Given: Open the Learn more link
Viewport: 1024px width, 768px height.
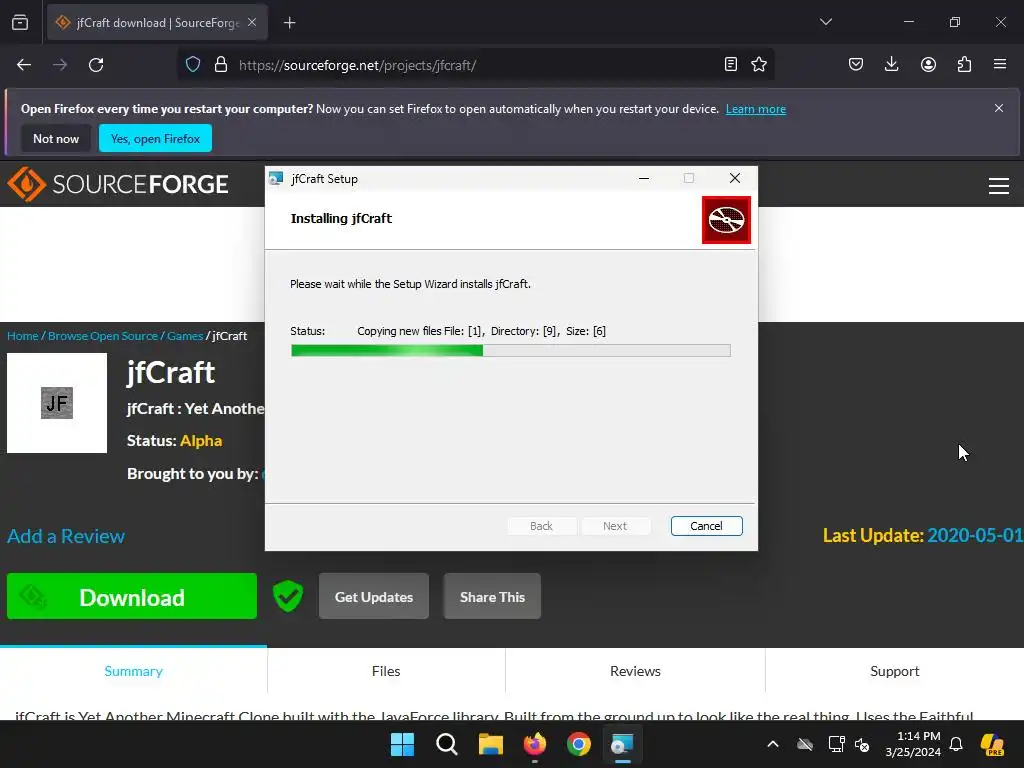Looking at the screenshot, I should pos(756,109).
